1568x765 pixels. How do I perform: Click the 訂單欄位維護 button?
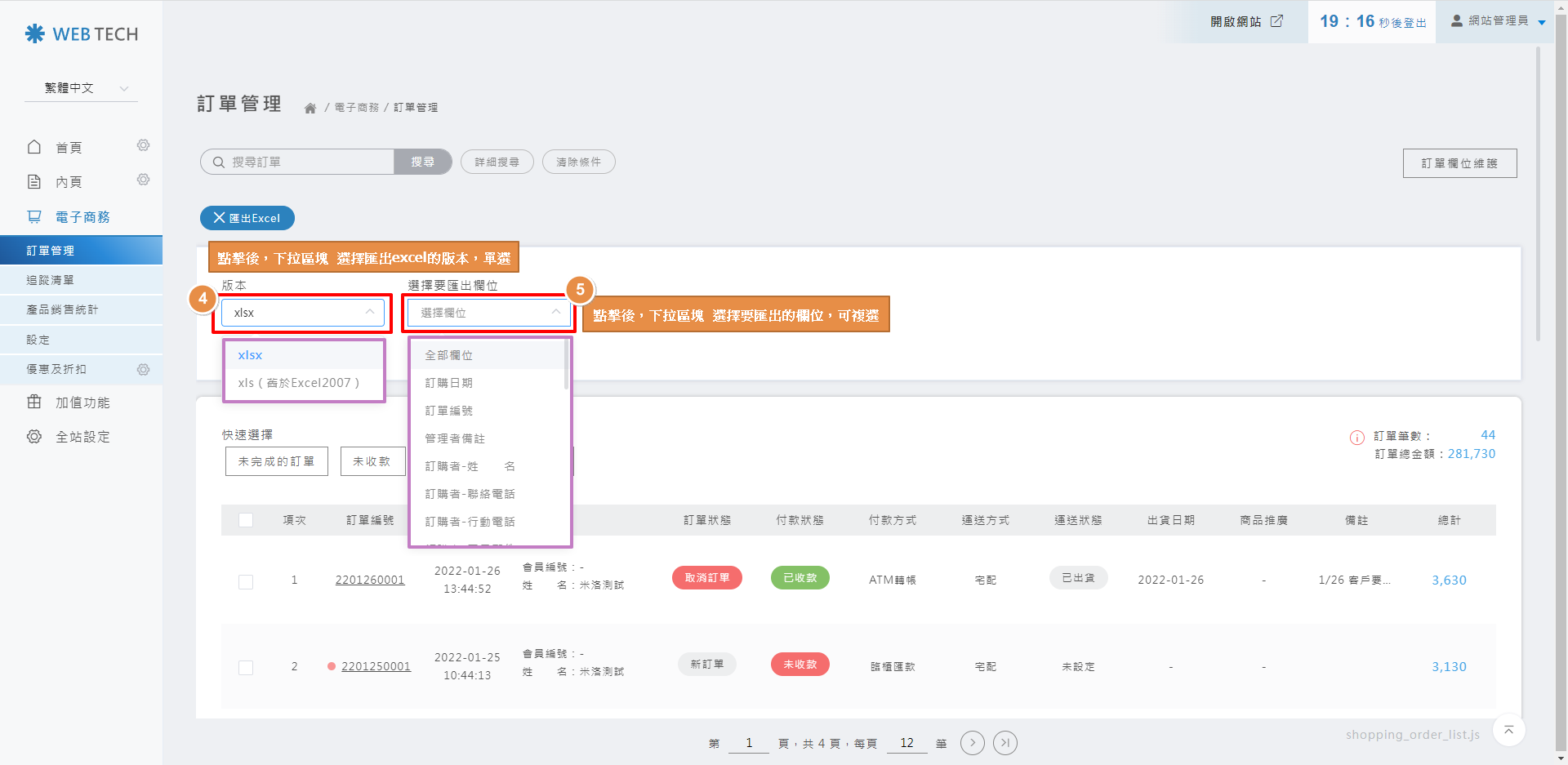point(1459,163)
